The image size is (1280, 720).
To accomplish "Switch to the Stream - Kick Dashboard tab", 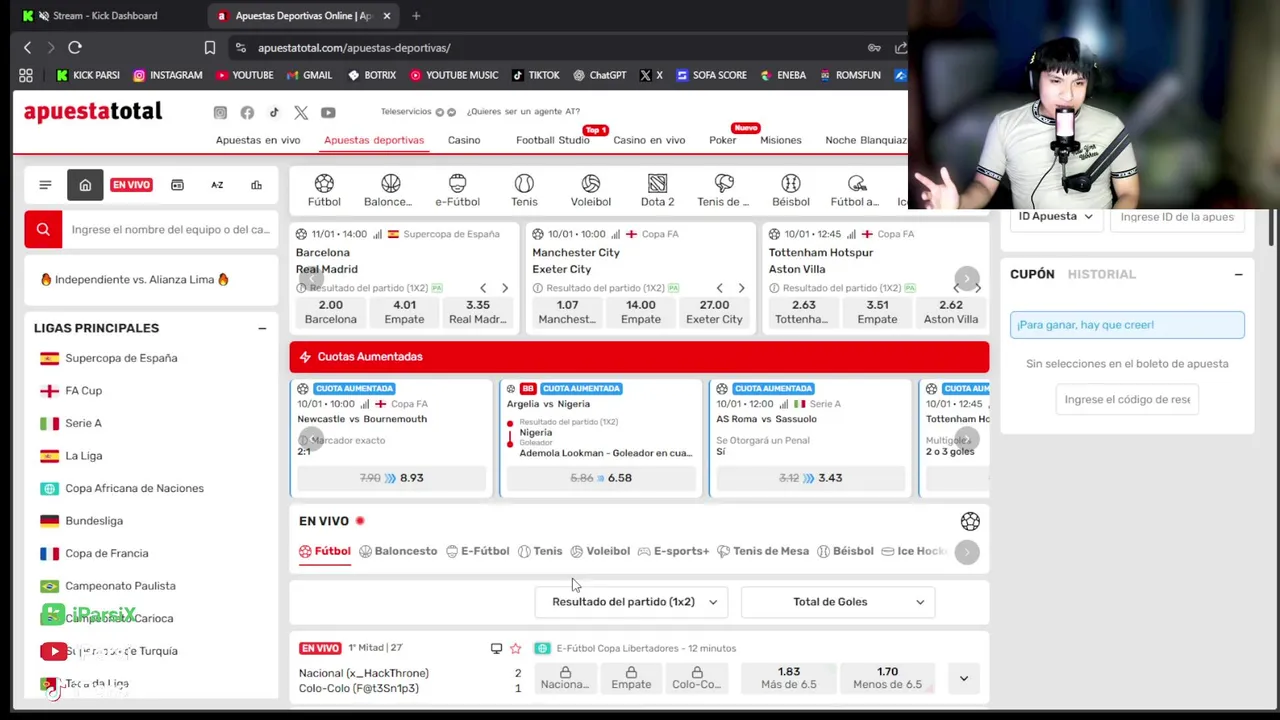I will click(x=105, y=16).
